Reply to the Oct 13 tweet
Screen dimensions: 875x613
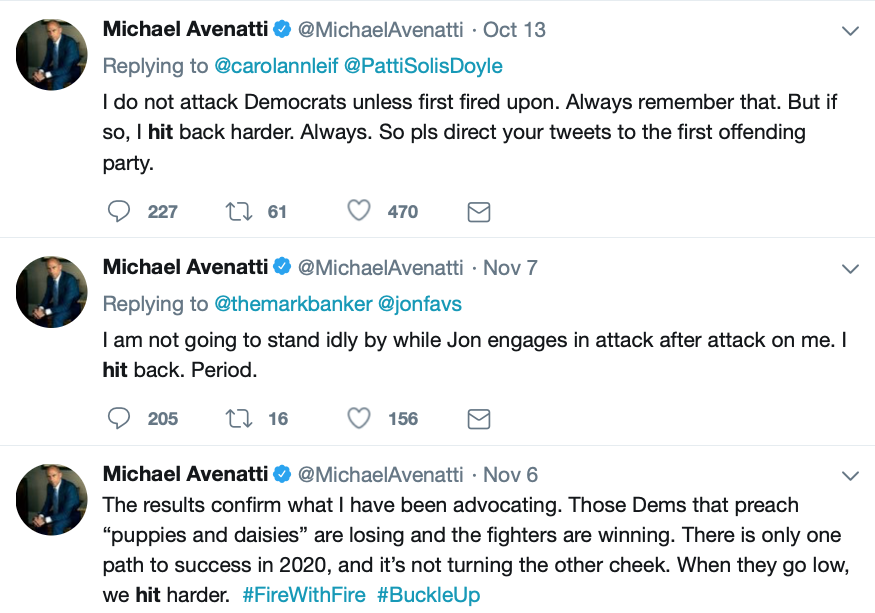119,211
